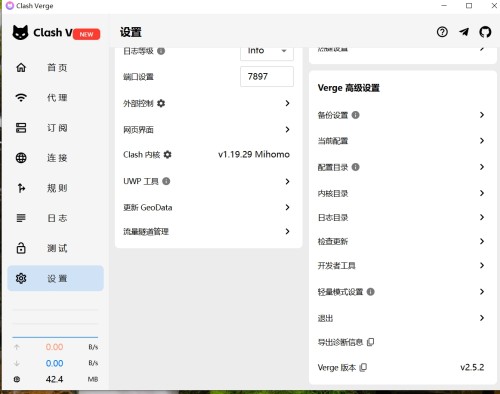
Task: Click the 端口设置 label
Action: (138, 77)
